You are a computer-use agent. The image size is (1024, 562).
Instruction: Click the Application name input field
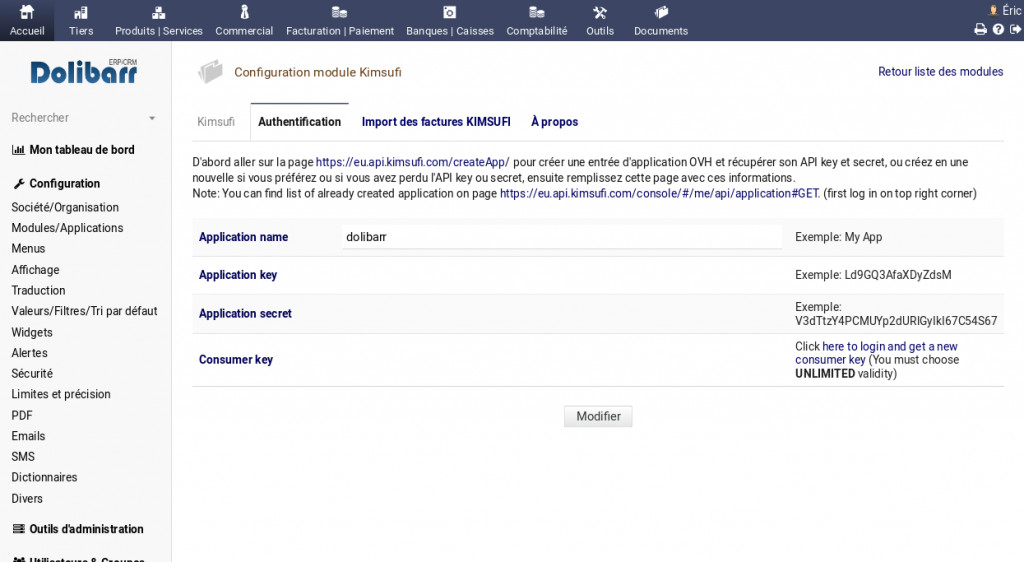560,237
